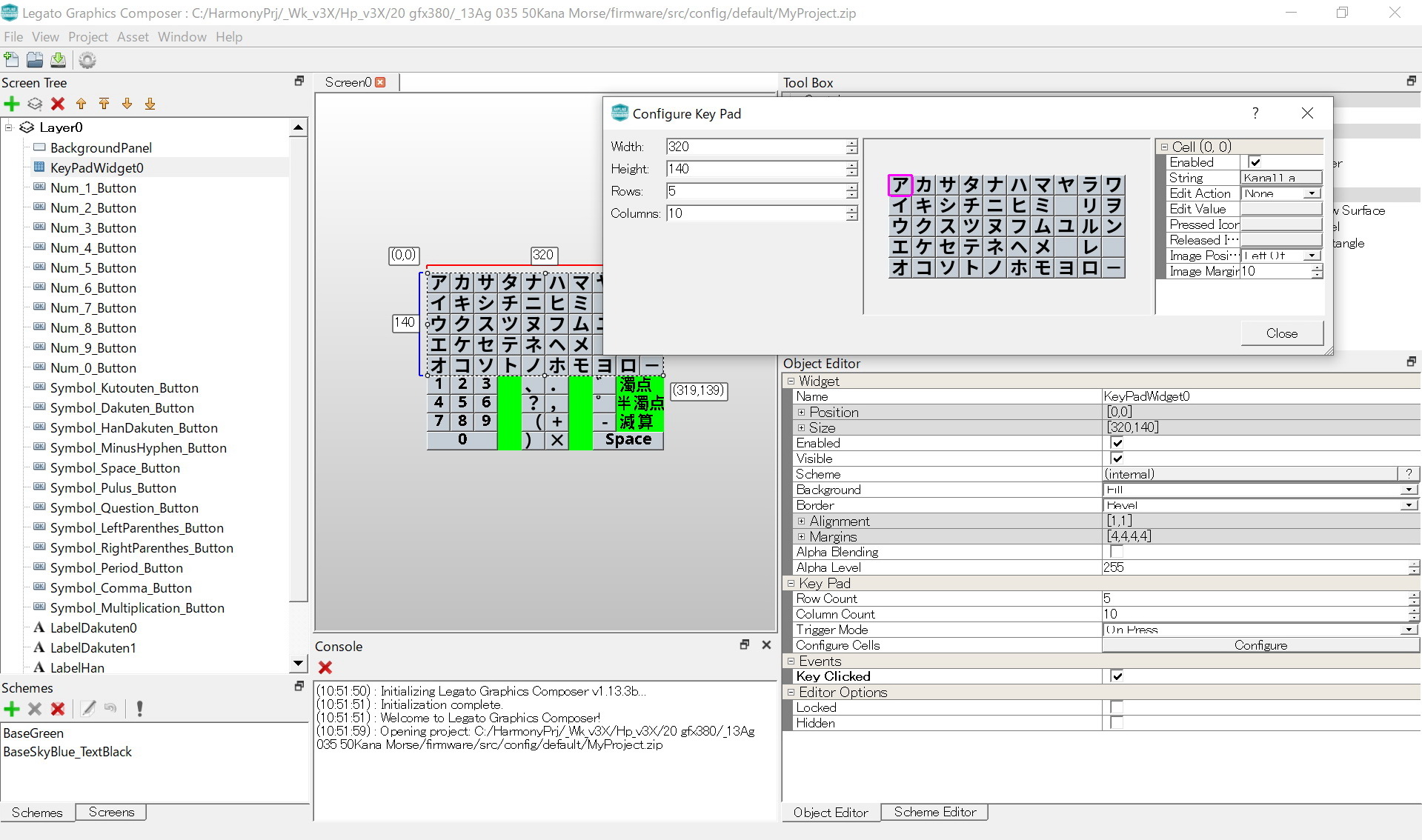Undock the Console panel

(x=745, y=644)
